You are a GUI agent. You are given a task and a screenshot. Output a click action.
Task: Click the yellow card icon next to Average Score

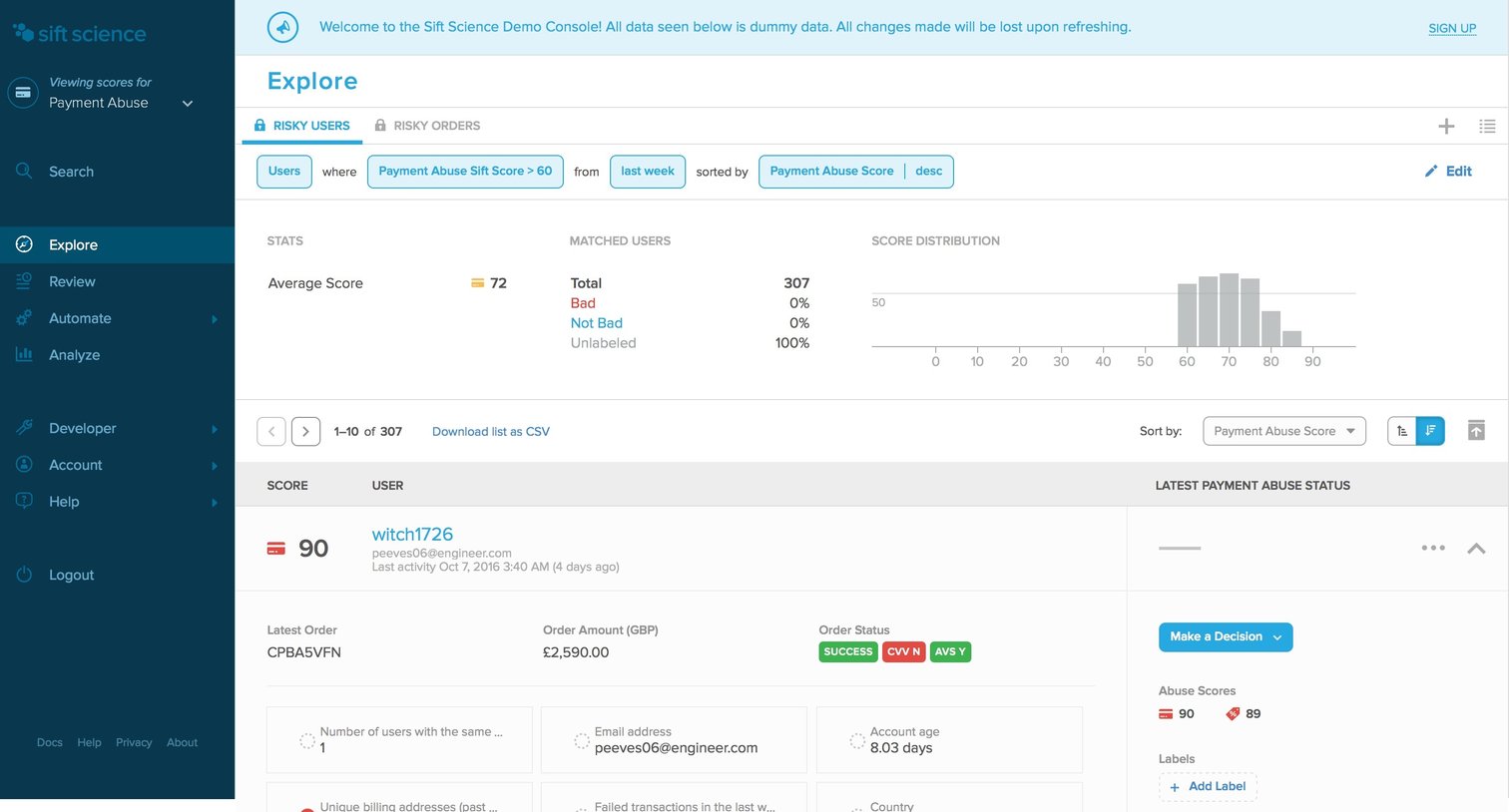[x=478, y=283]
